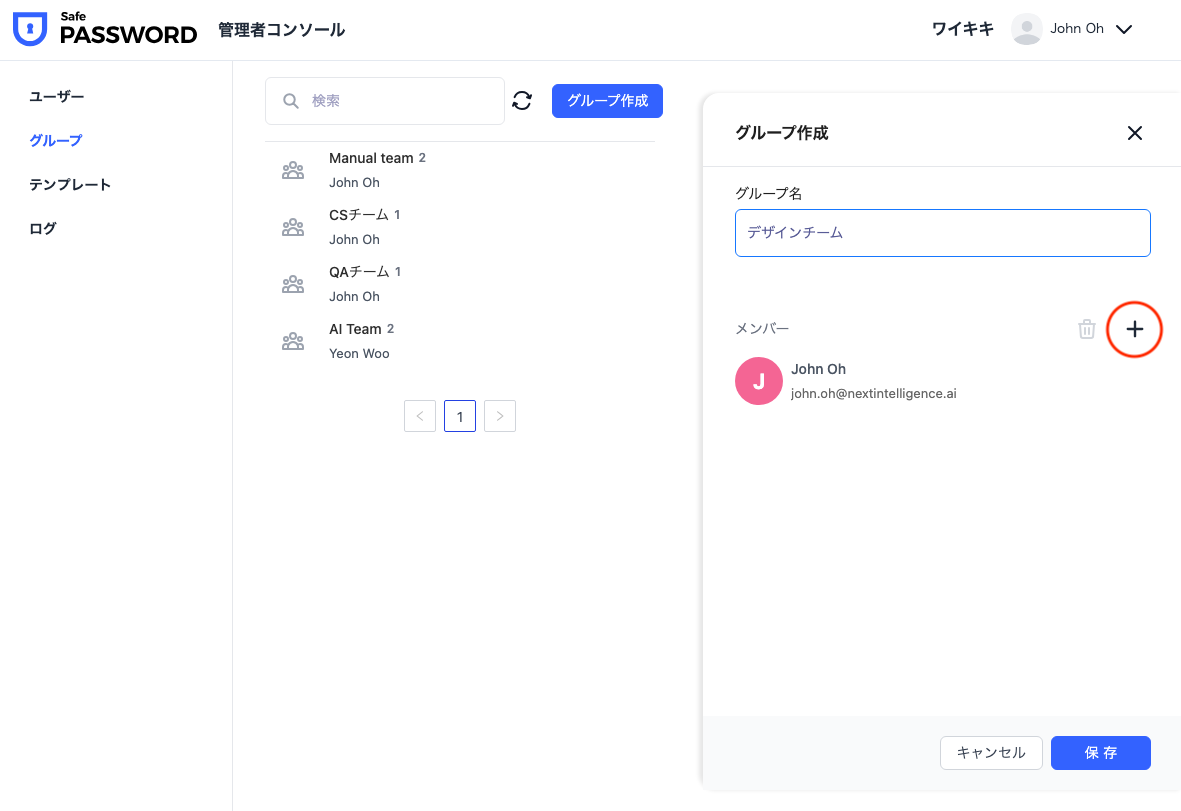Click the Manual team group icon
The width and height of the screenshot is (1181, 811).
293,170
